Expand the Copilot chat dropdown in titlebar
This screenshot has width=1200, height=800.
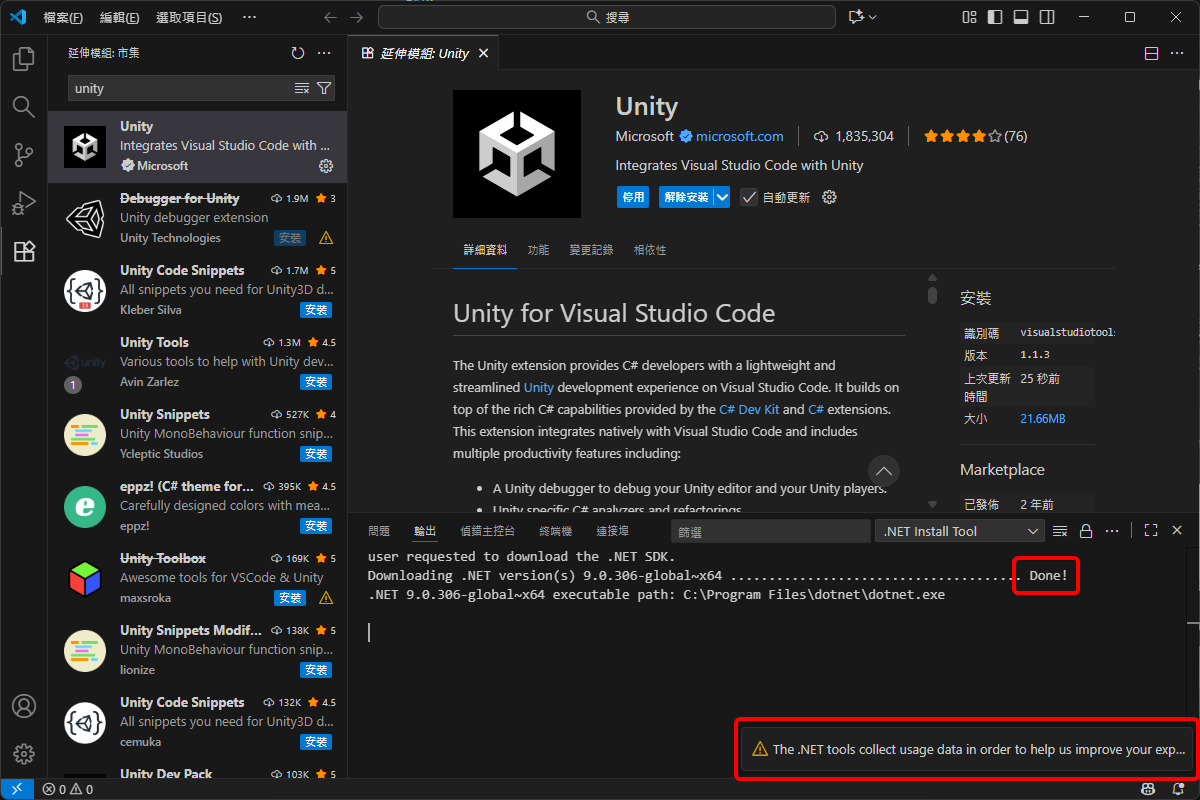[x=873, y=17]
